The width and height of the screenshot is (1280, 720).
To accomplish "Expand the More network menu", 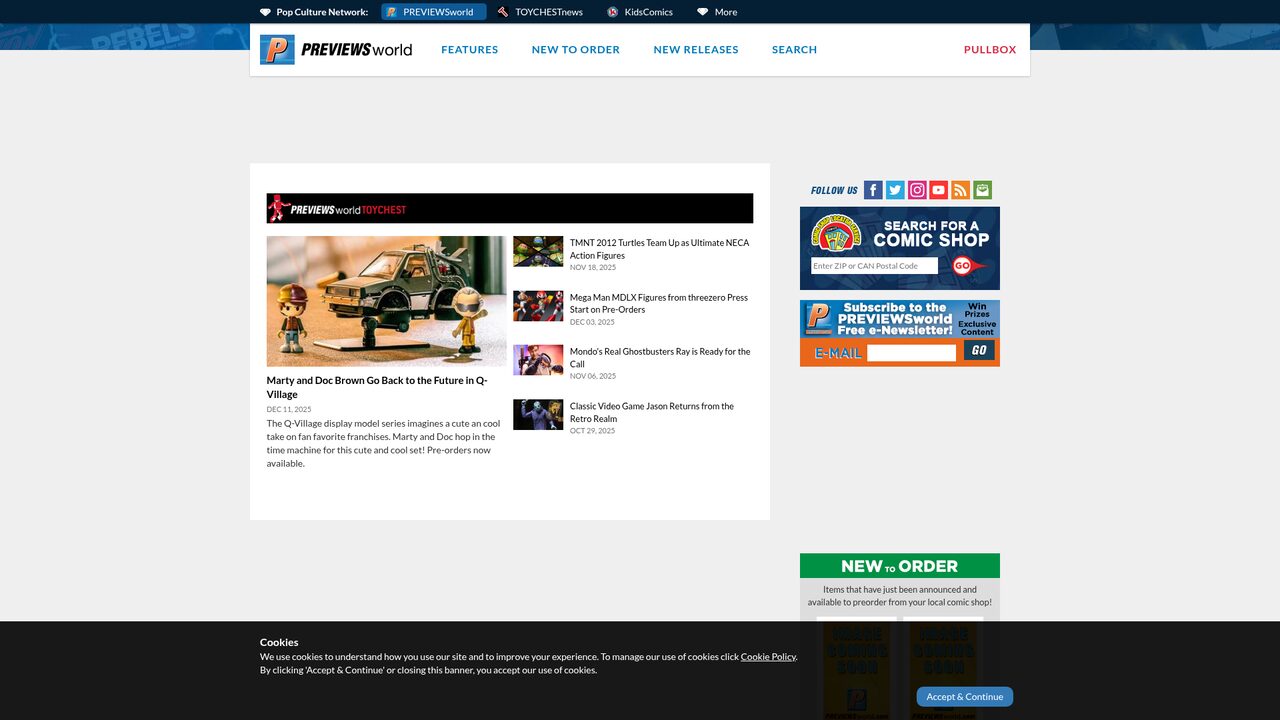I will 717,12.
